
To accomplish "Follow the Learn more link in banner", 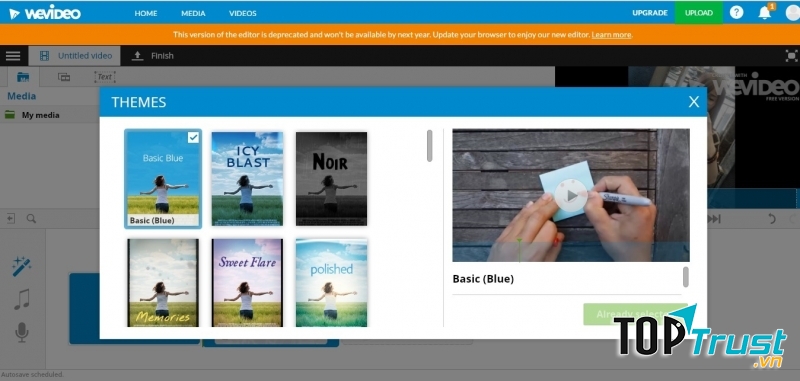I will tap(611, 35).
